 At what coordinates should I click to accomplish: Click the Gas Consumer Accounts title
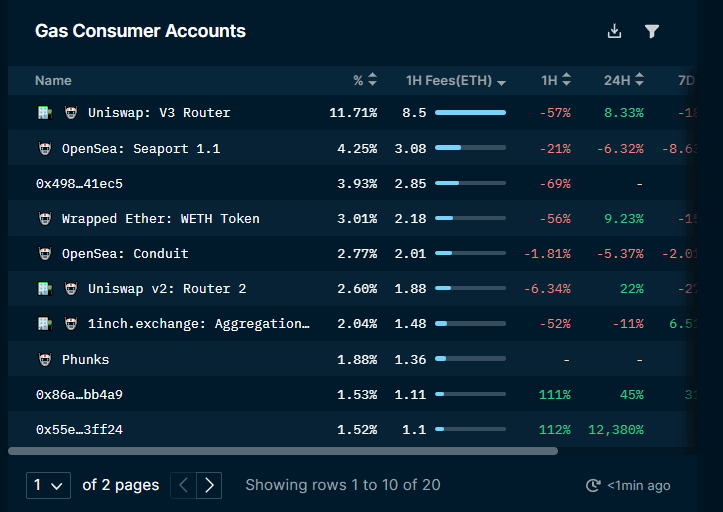click(x=140, y=31)
